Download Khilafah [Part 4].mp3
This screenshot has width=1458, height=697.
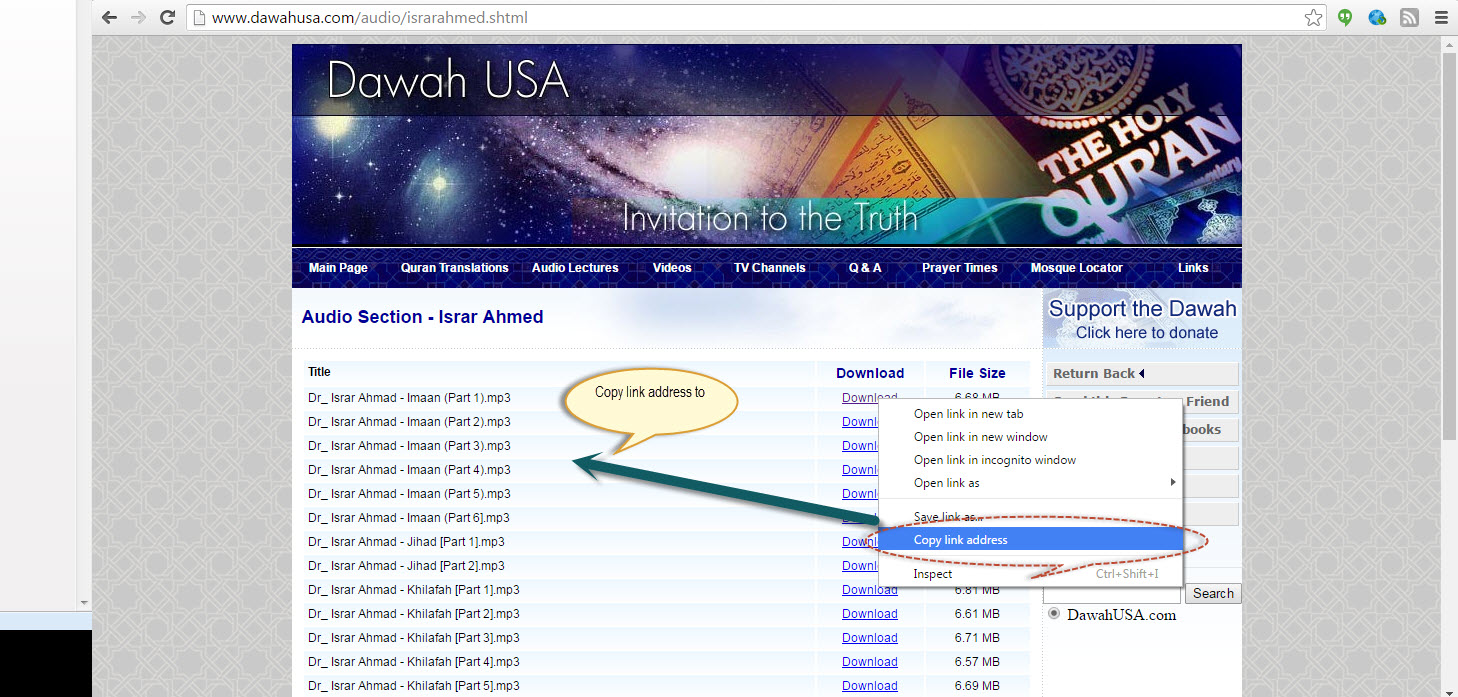(870, 662)
